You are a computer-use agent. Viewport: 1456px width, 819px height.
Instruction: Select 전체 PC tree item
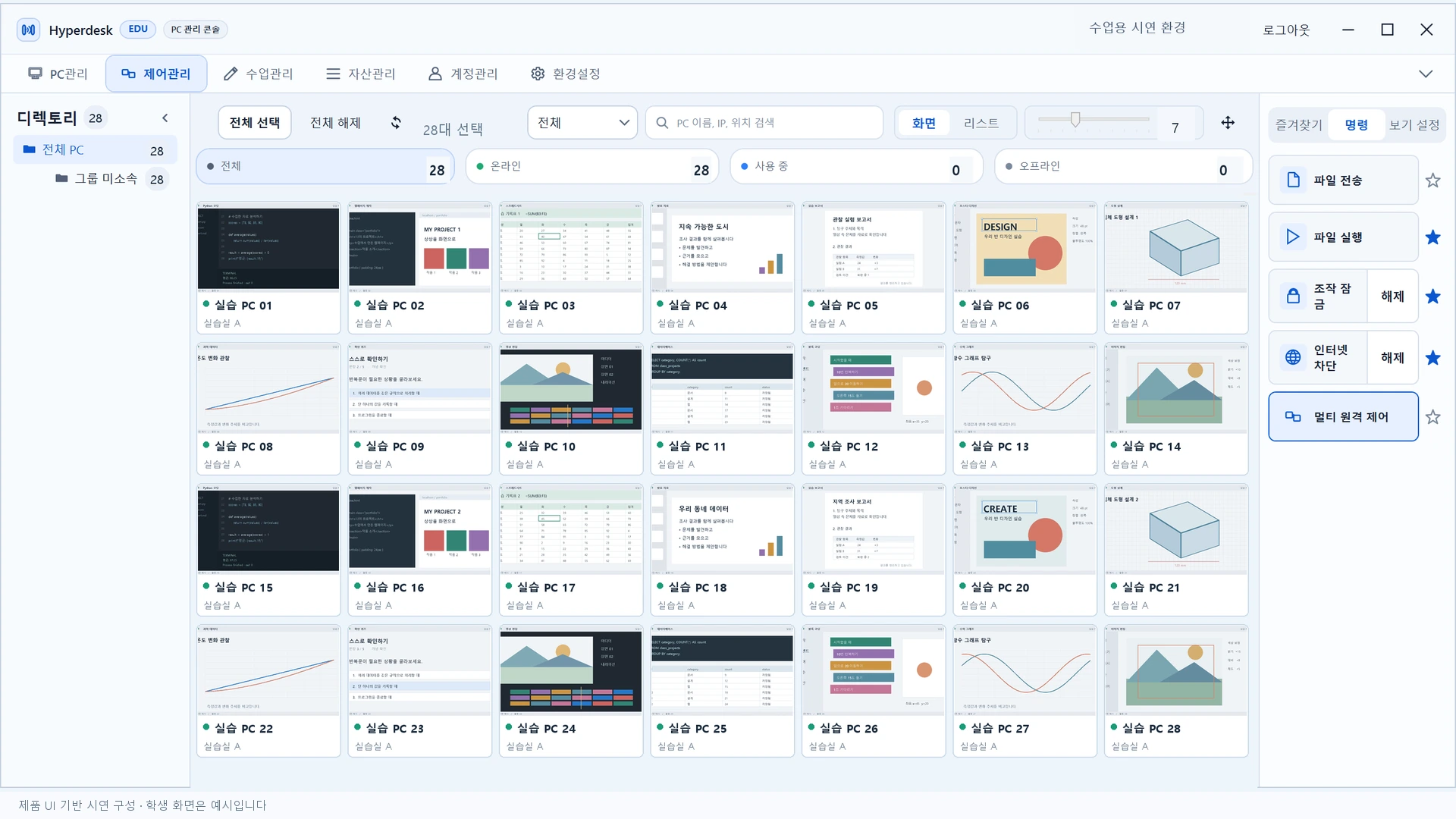tap(96, 150)
